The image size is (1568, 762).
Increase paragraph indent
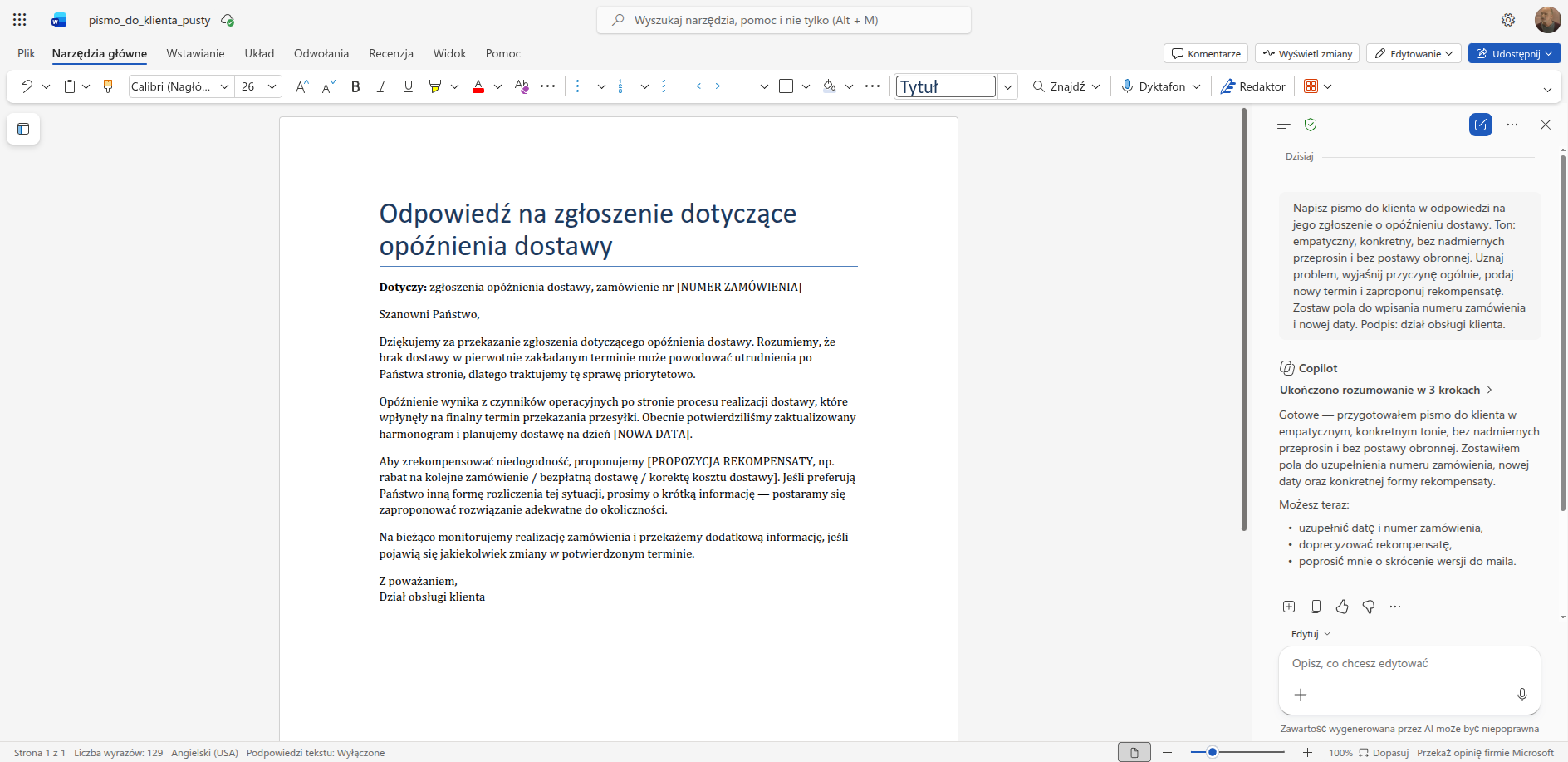pos(722,86)
